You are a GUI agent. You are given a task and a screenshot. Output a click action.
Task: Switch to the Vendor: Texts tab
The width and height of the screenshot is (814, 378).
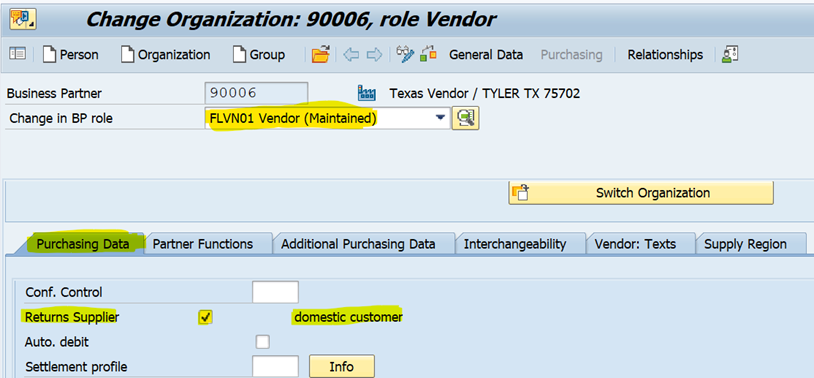tap(635, 244)
